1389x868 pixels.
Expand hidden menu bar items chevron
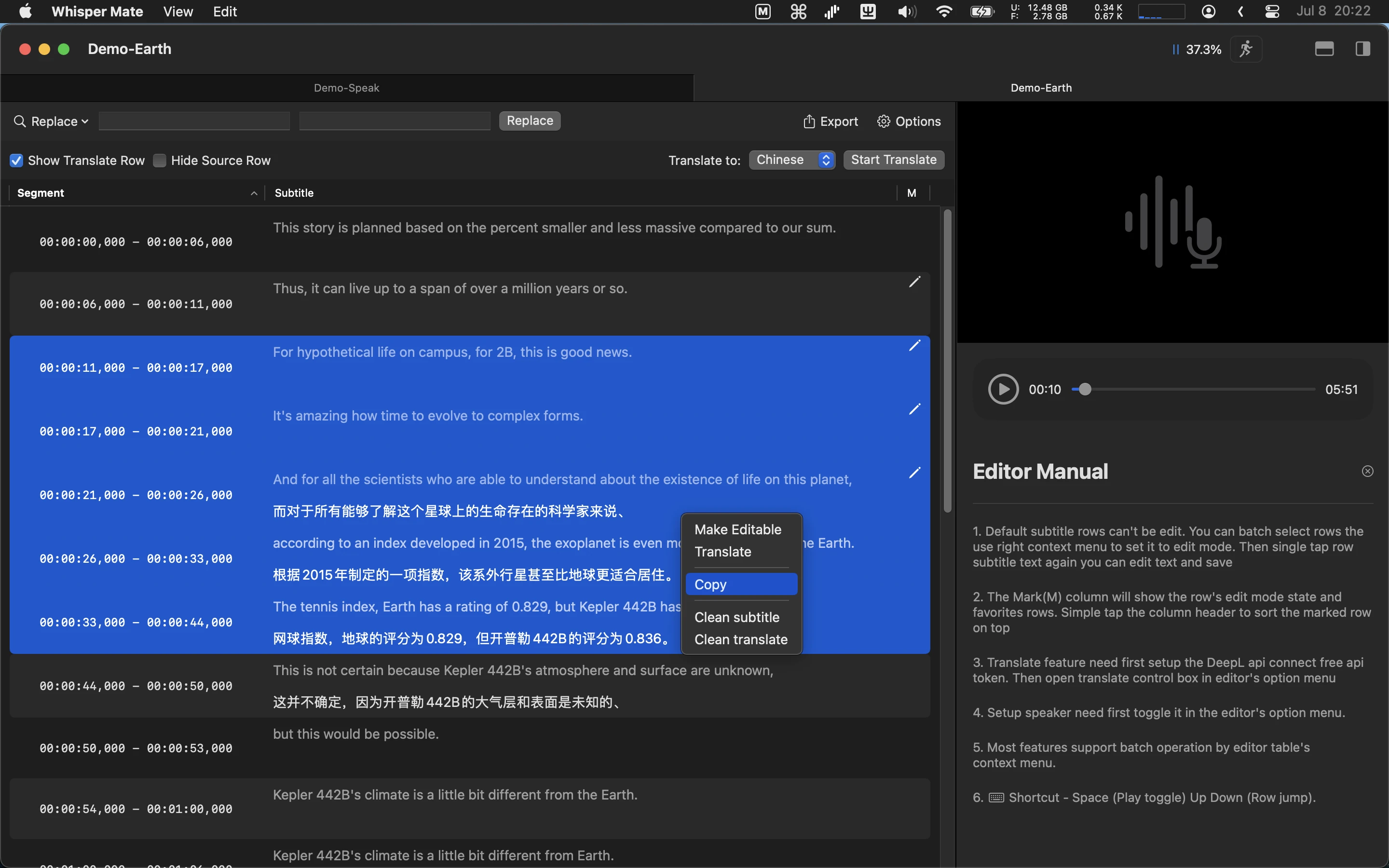(1240, 12)
